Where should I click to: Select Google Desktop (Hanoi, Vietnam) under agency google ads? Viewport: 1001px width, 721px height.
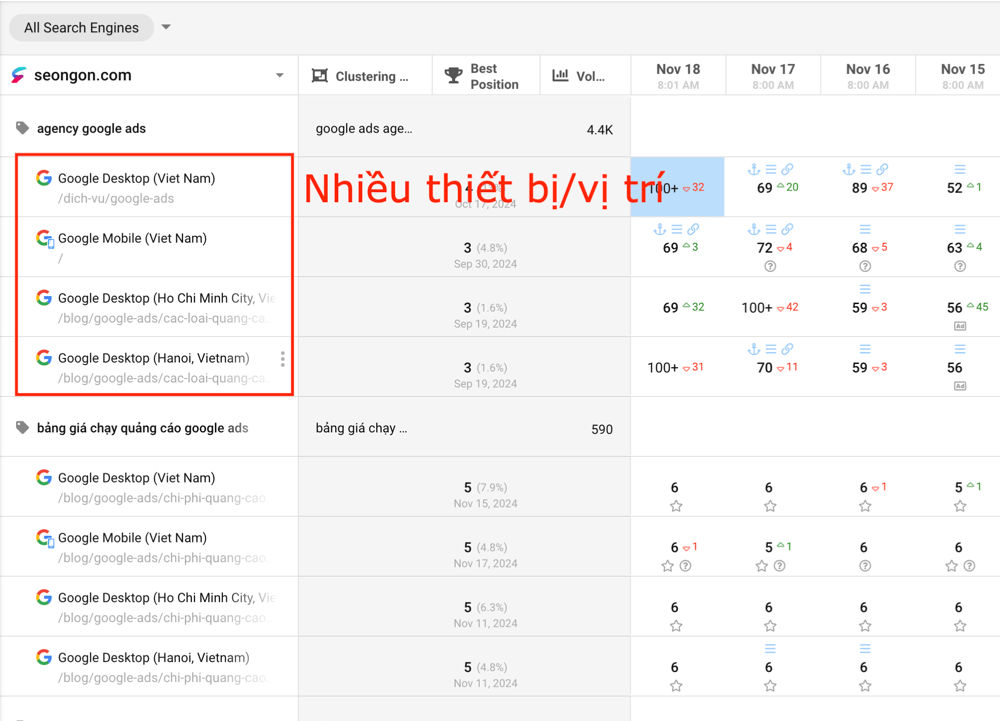(x=153, y=358)
